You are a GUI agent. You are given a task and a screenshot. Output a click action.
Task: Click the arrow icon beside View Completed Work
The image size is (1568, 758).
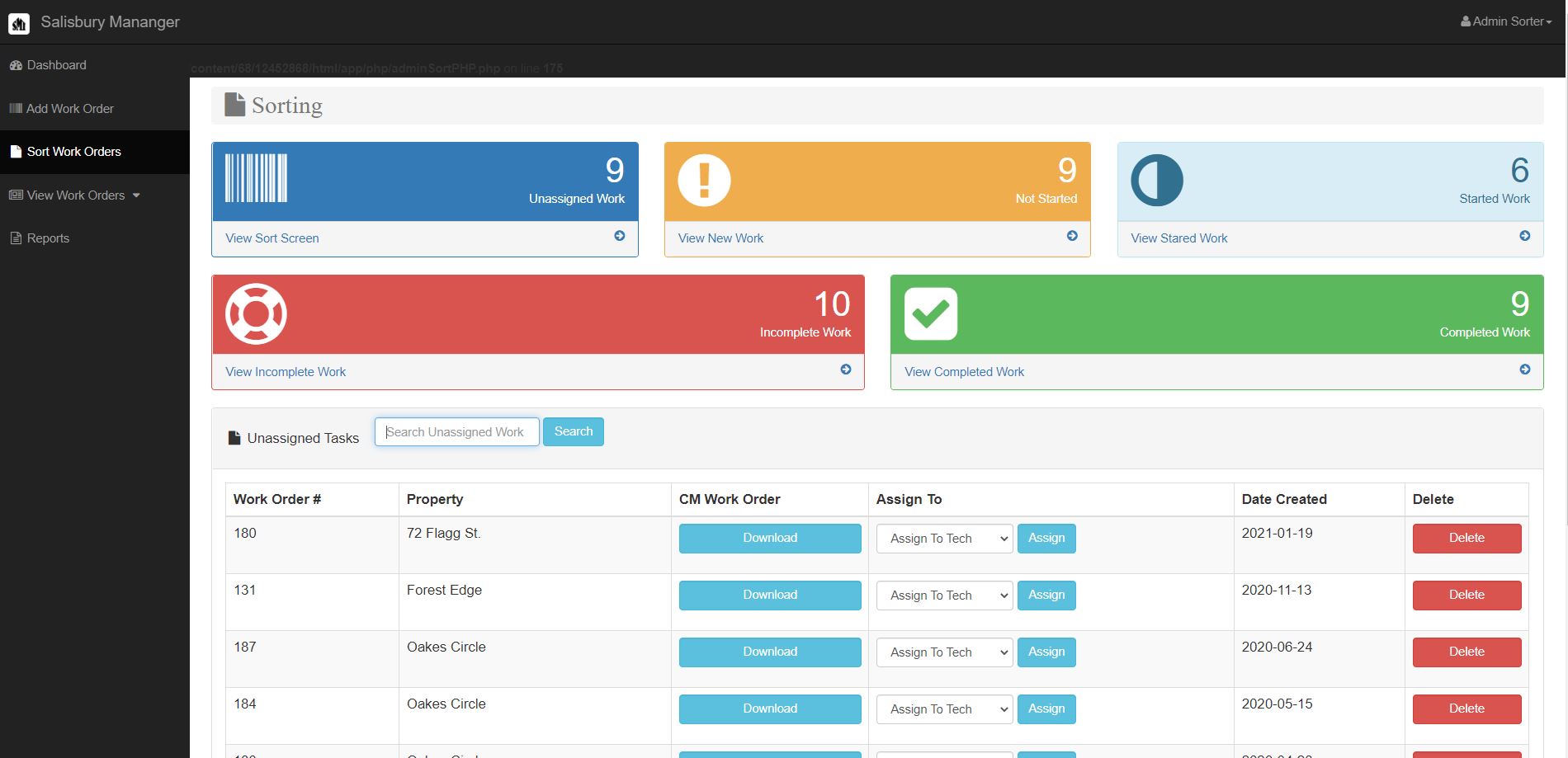pyautogui.click(x=1524, y=370)
